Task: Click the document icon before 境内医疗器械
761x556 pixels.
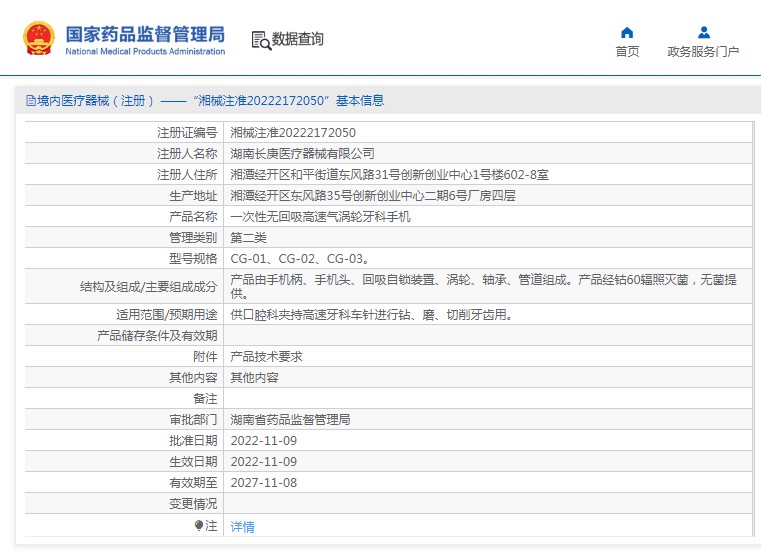Action: (x=31, y=100)
